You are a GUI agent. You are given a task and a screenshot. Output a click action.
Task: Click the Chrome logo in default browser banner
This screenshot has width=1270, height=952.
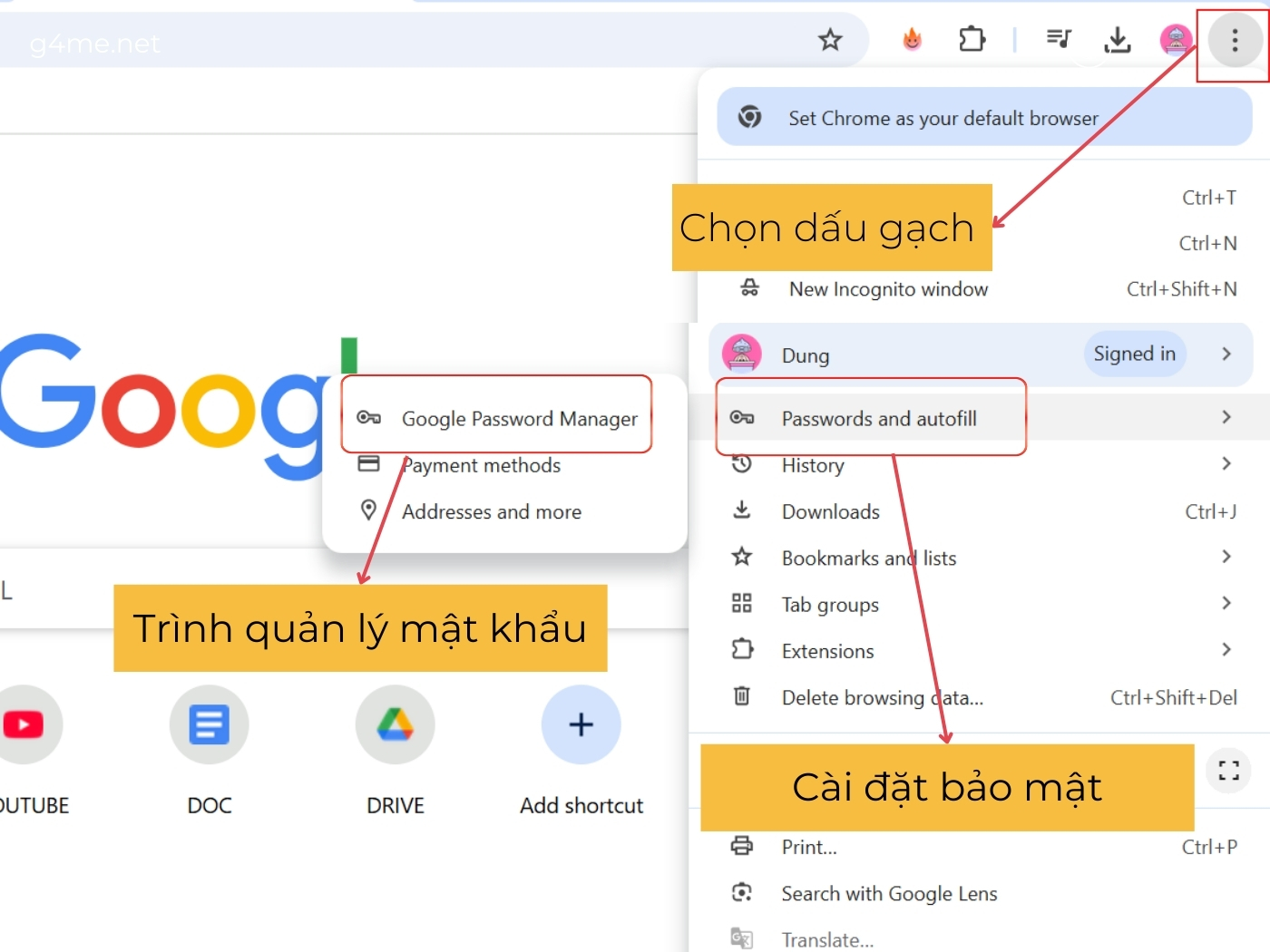click(749, 116)
